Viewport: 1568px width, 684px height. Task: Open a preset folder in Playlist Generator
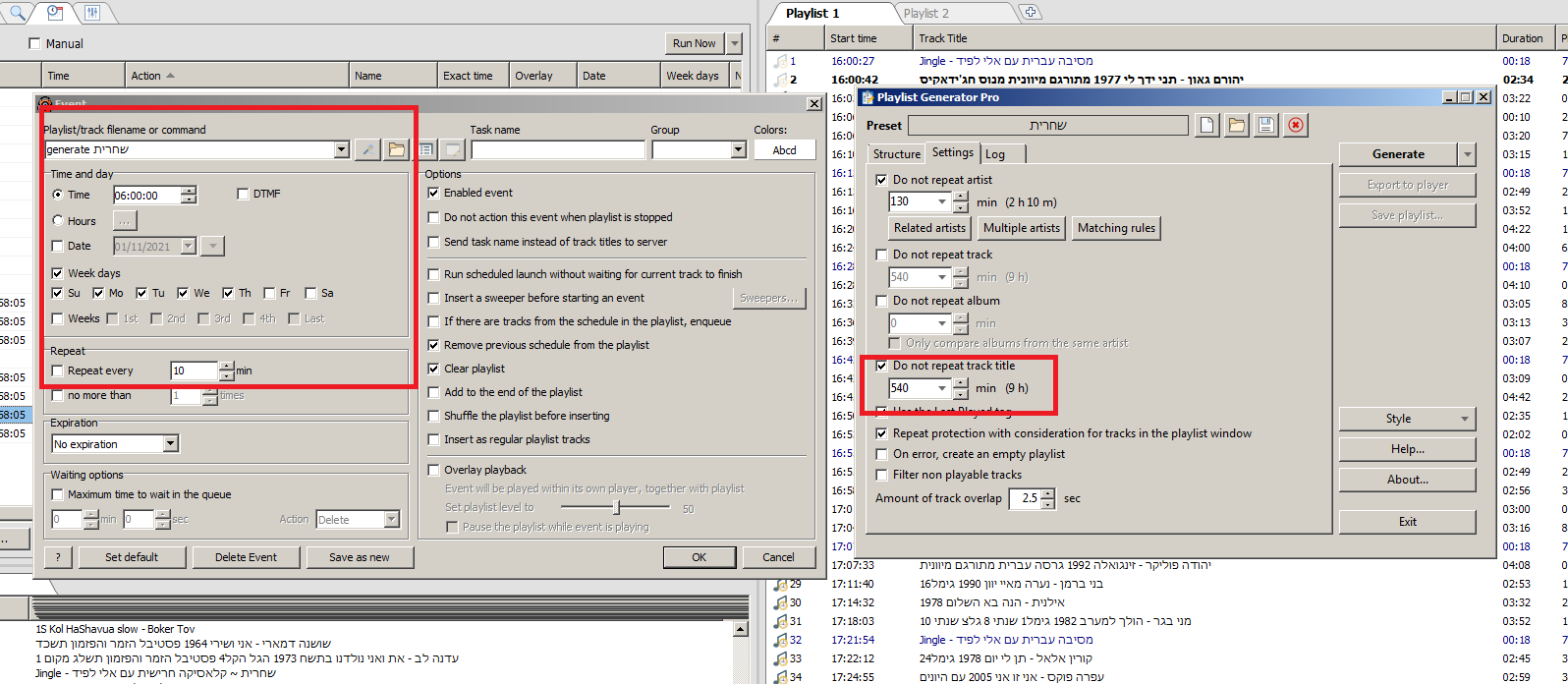[x=1236, y=125]
